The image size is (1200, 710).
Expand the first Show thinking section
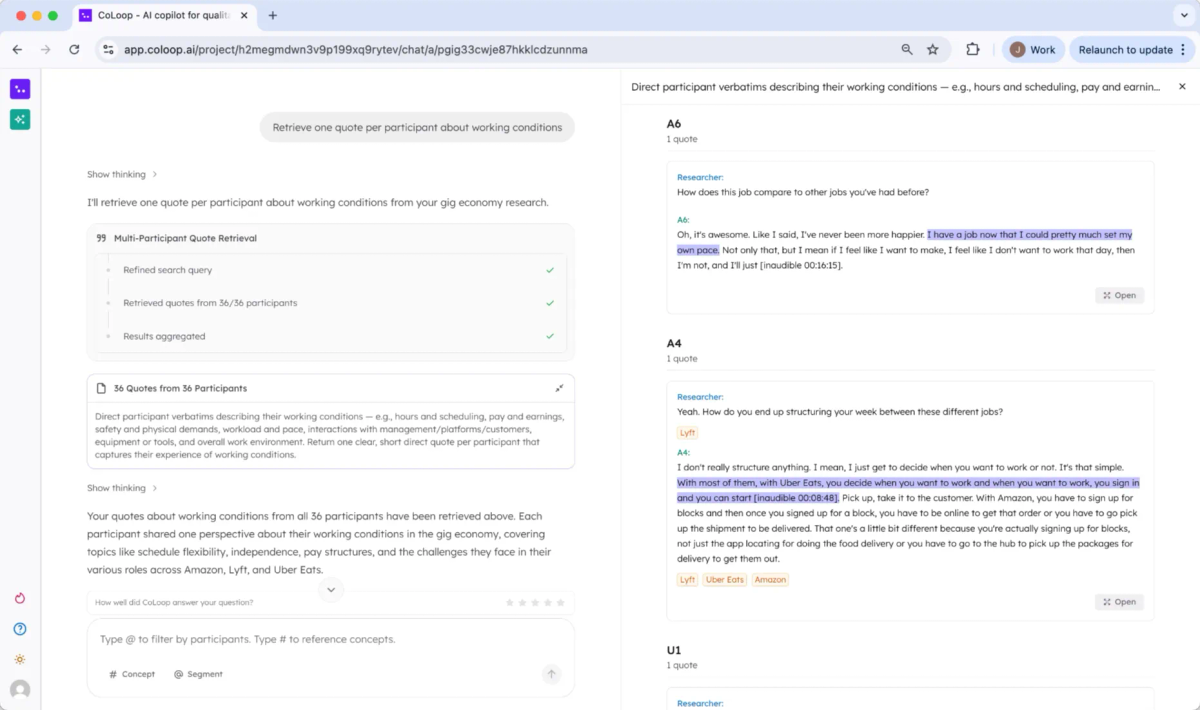(122, 174)
